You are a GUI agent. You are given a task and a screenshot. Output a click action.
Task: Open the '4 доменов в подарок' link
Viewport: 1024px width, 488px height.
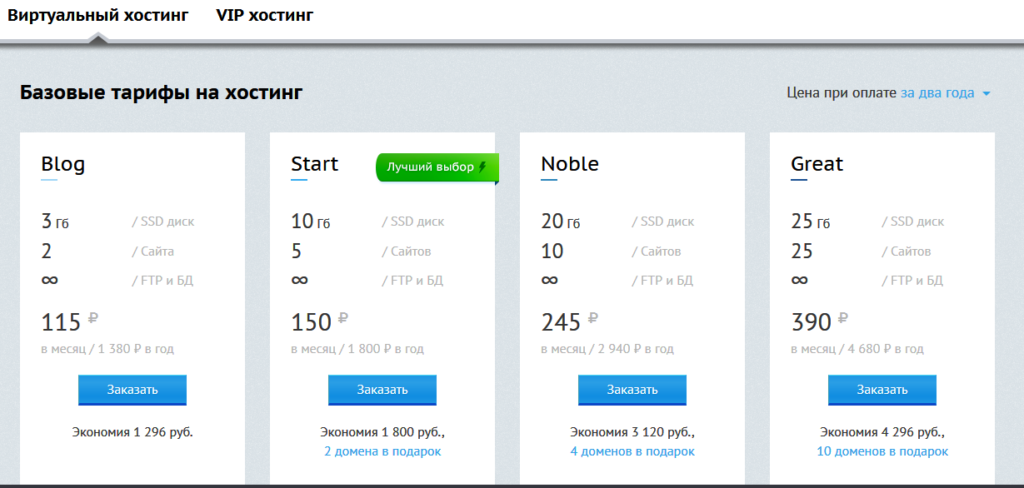[632, 452]
